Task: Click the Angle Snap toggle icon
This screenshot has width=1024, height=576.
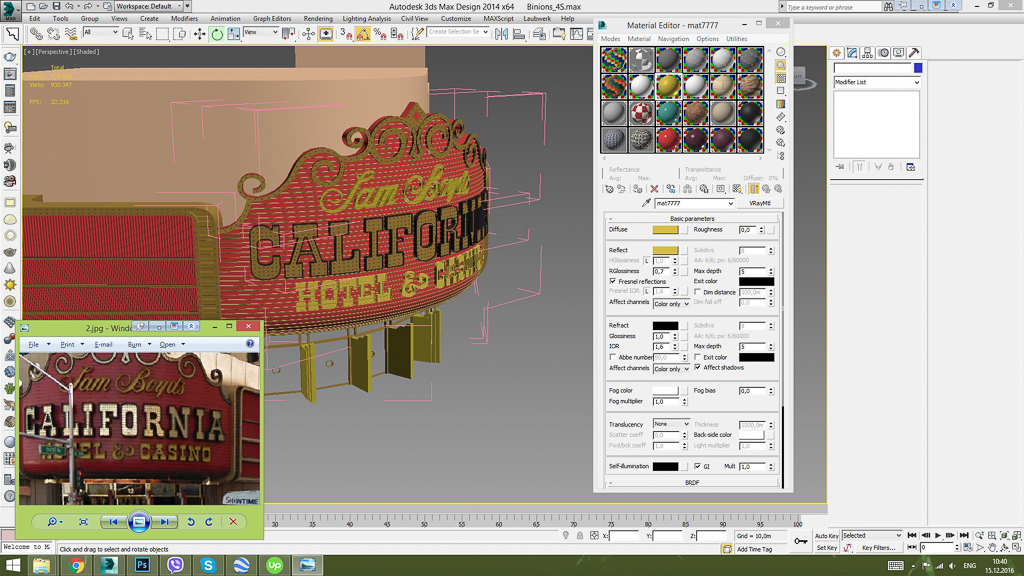Action: pyautogui.click(x=363, y=33)
